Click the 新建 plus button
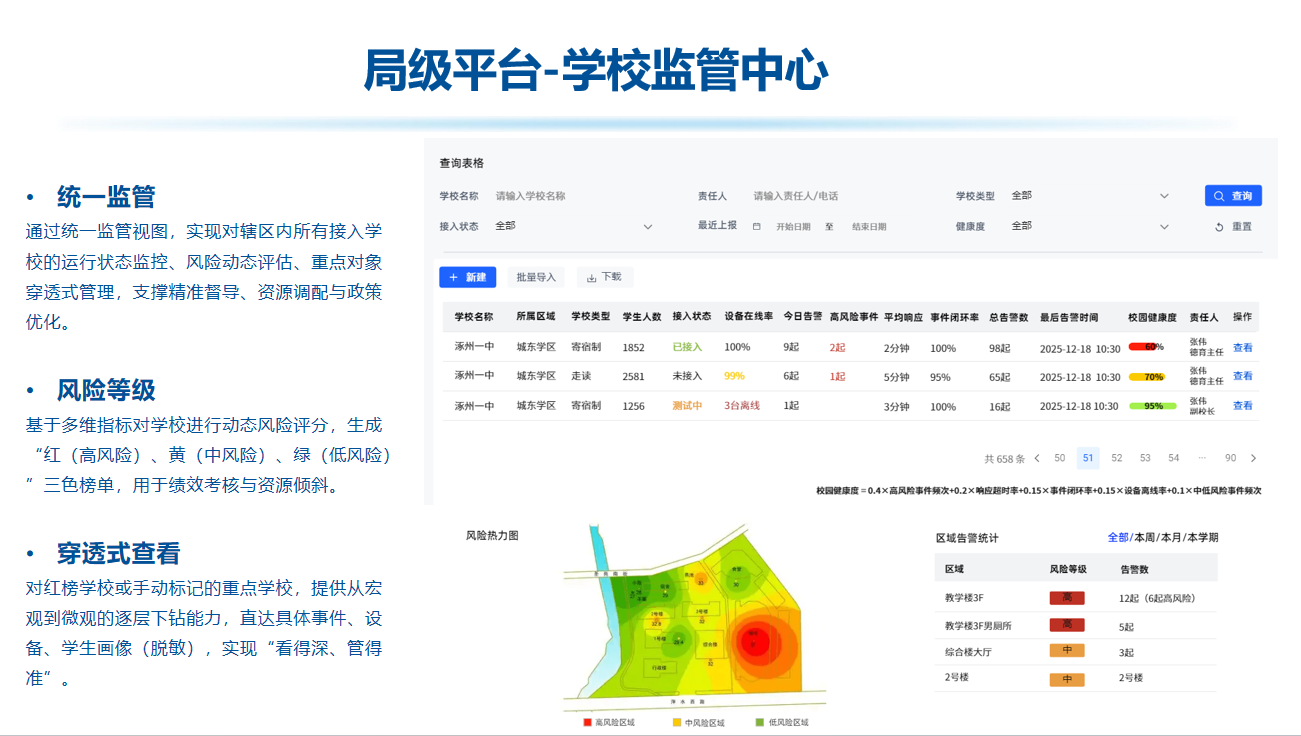The height and width of the screenshot is (736, 1301). (467, 277)
